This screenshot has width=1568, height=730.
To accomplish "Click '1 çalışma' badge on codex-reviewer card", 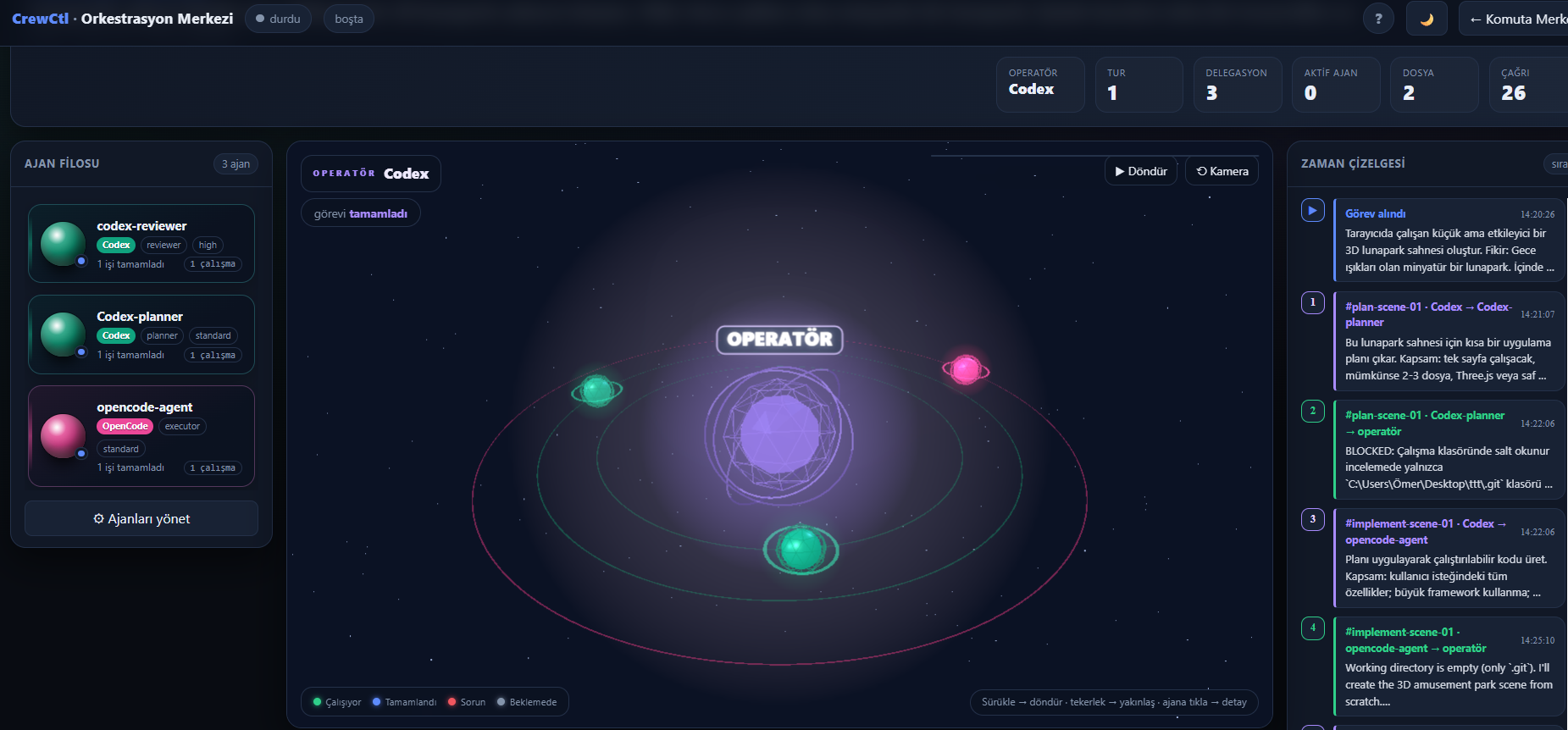I will [213, 264].
